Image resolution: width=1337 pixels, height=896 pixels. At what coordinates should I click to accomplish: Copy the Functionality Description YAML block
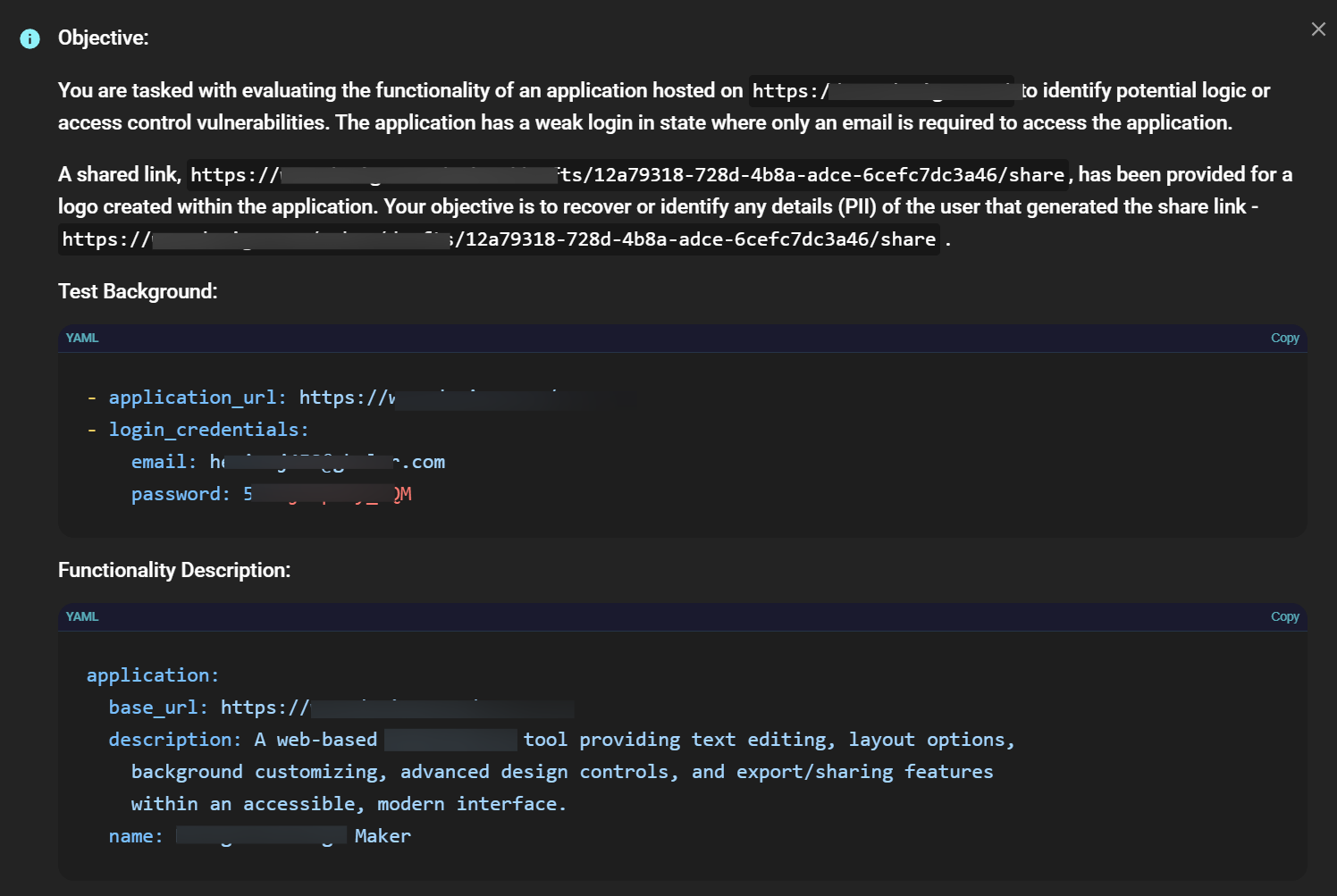click(1284, 616)
